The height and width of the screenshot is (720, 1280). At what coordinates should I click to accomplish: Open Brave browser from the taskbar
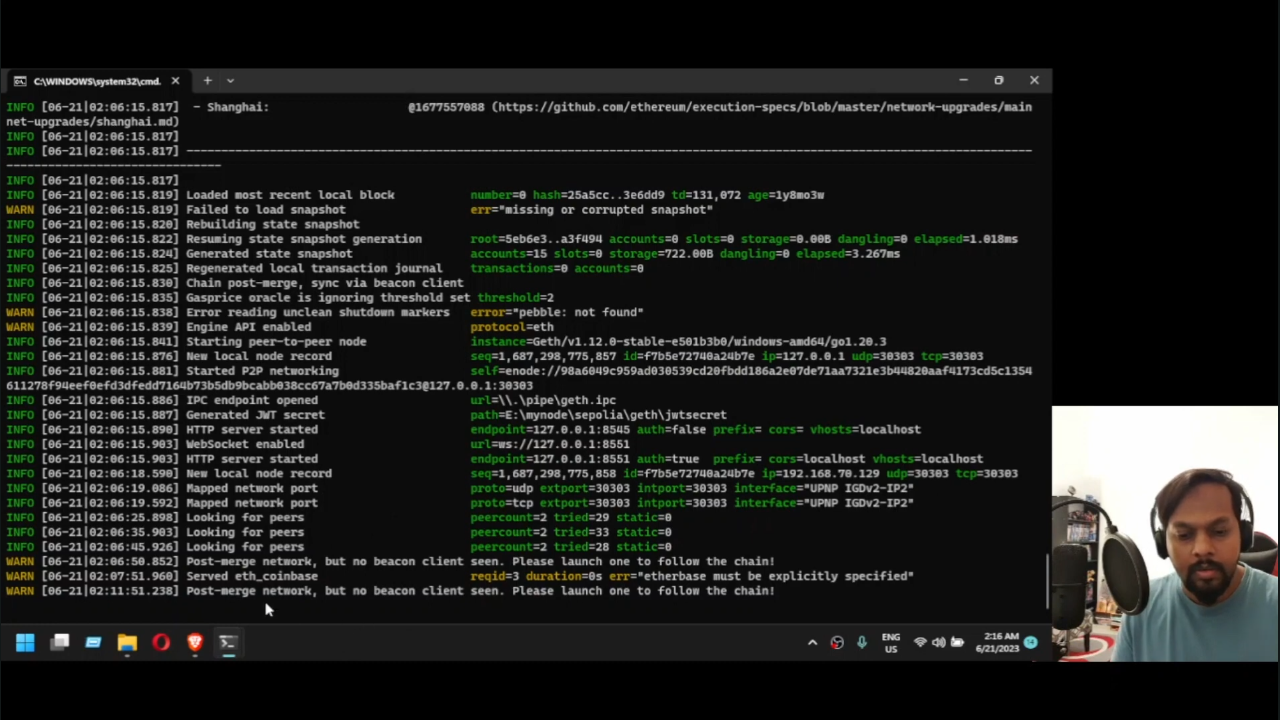point(195,642)
